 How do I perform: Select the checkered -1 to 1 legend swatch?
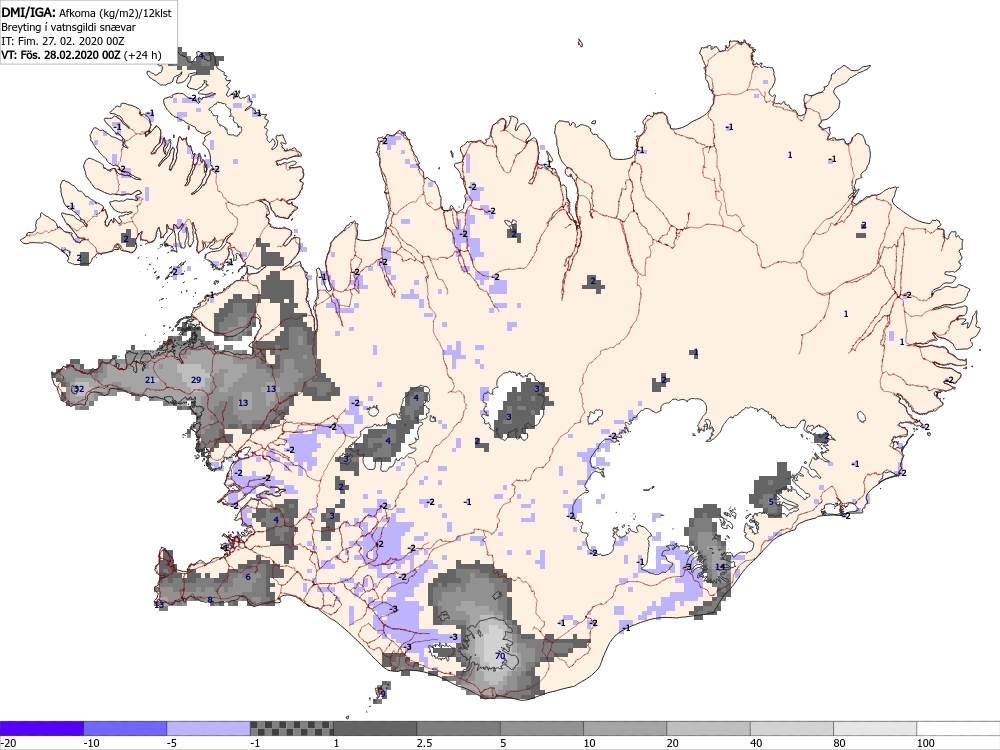[x=291, y=728]
